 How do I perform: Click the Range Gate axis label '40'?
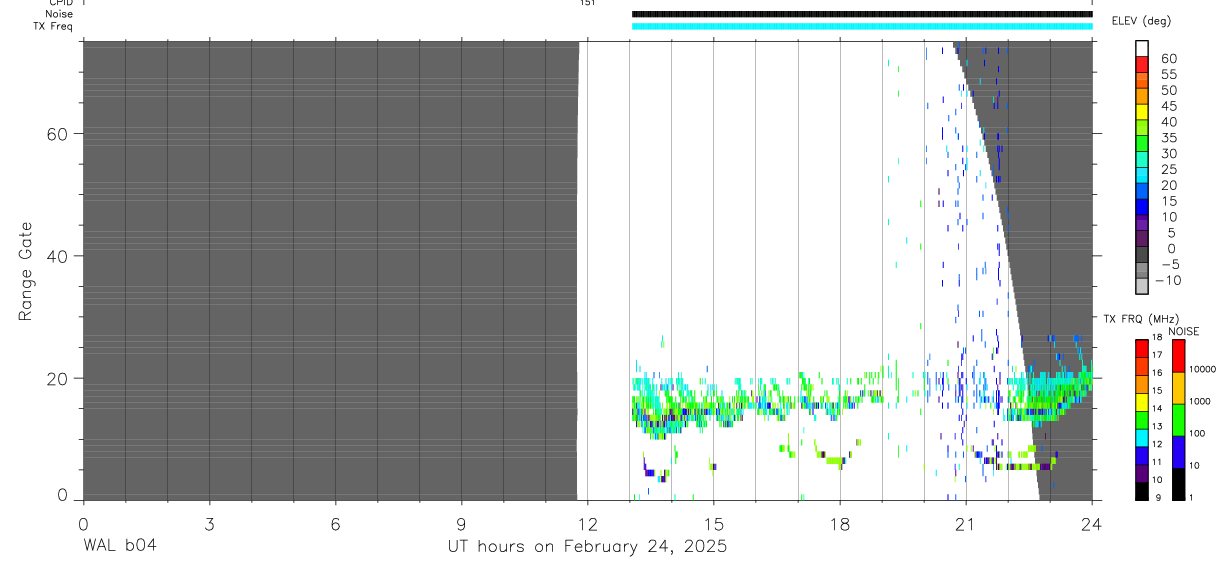pyautogui.click(x=58, y=256)
